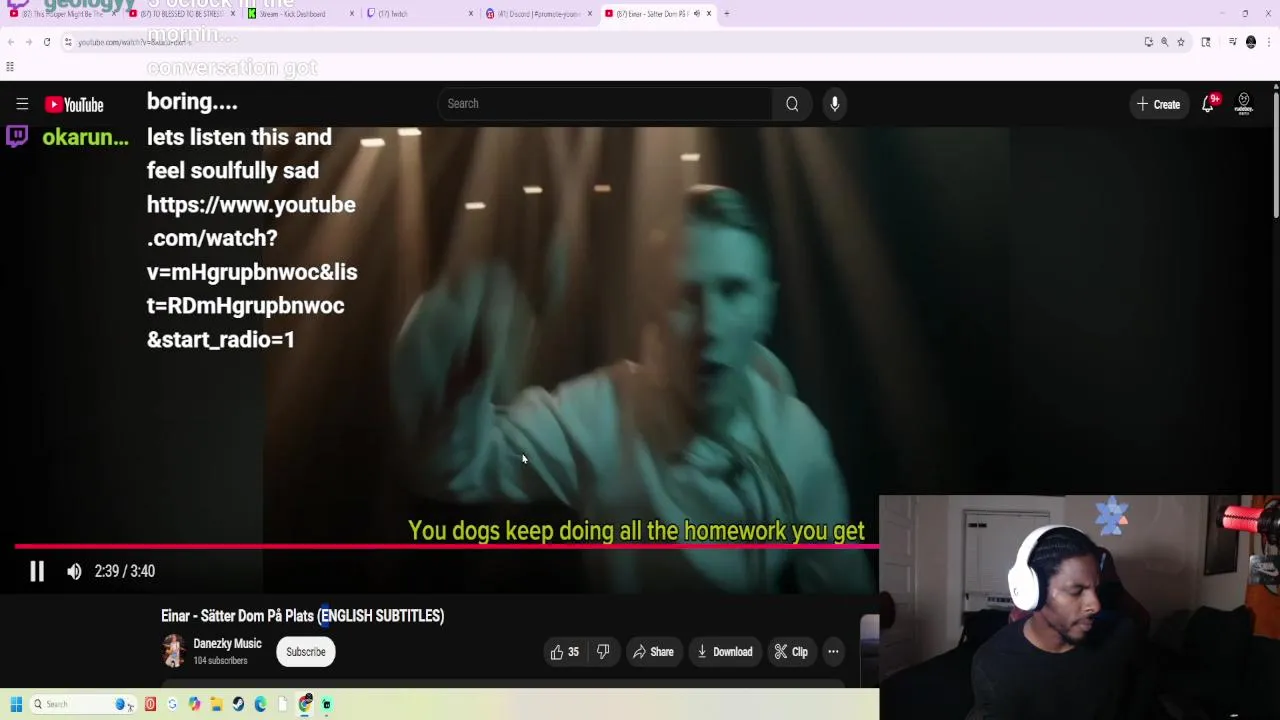Open Microsoft Edge from the taskbar
This screenshot has height=720, width=1280.
tap(260, 704)
